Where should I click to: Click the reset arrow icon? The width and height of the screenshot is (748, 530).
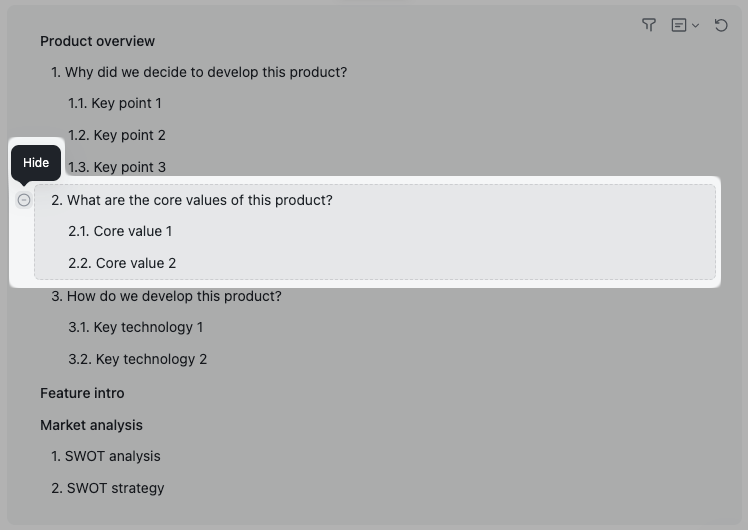coord(721,25)
